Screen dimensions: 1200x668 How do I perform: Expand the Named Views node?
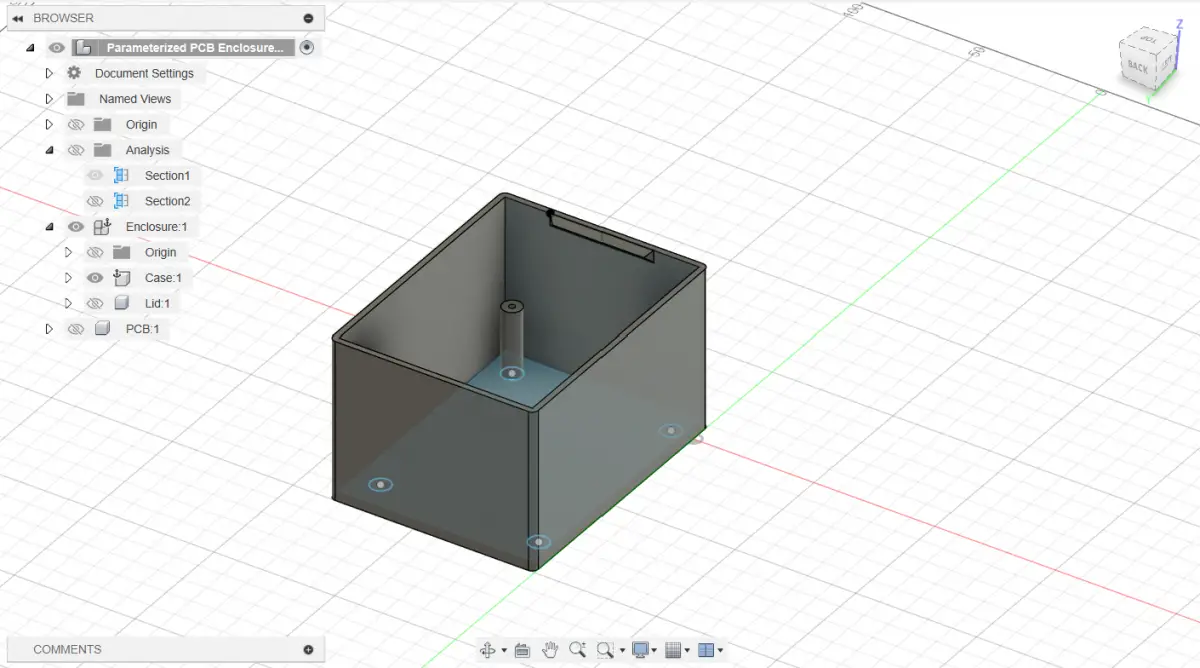pos(49,99)
